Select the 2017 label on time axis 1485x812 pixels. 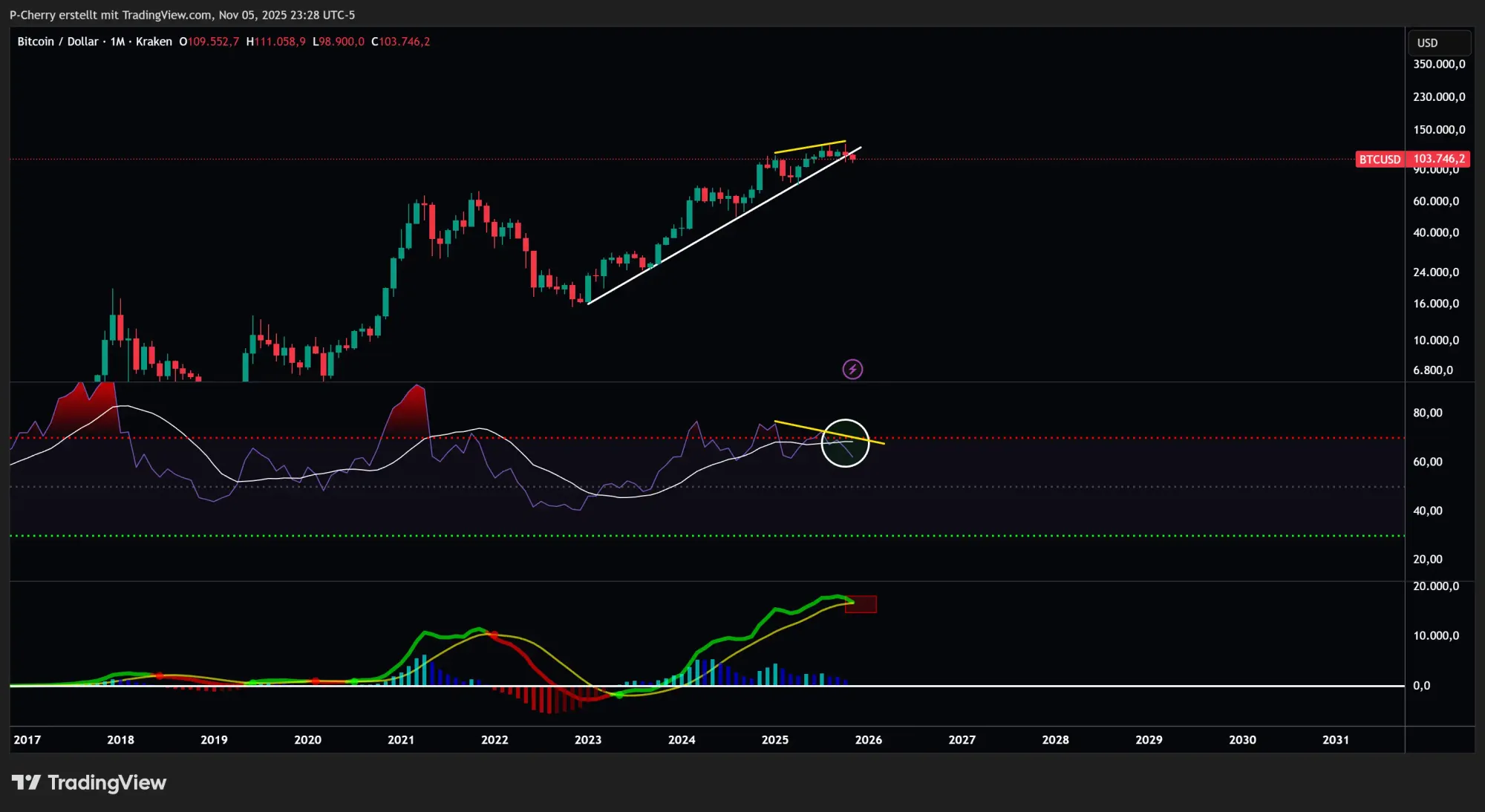27,739
